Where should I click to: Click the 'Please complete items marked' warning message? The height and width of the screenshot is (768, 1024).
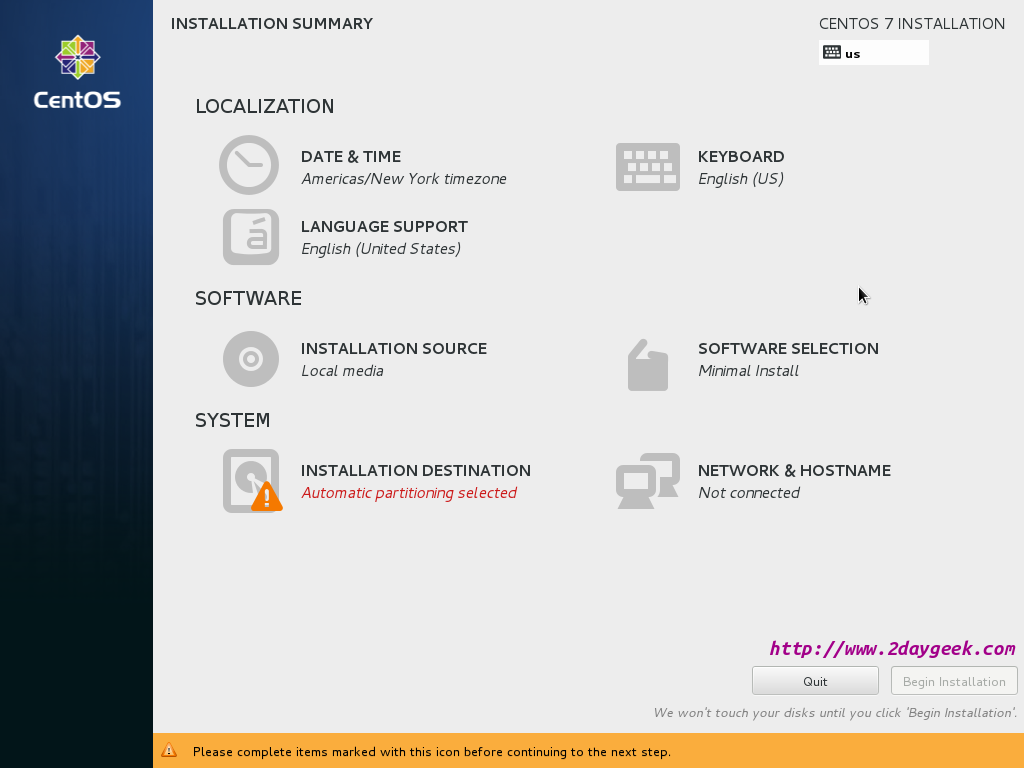click(x=432, y=752)
